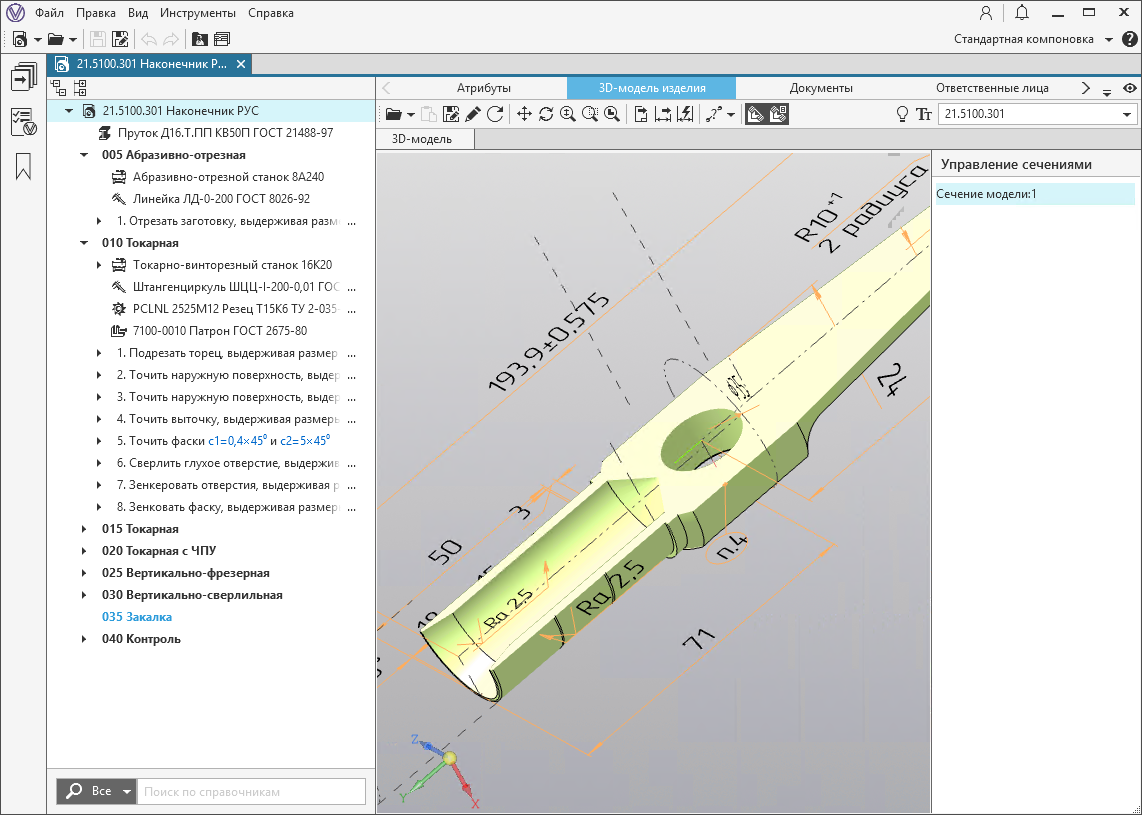
Task: Open the Инструменты menu
Action: tap(196, 13)
